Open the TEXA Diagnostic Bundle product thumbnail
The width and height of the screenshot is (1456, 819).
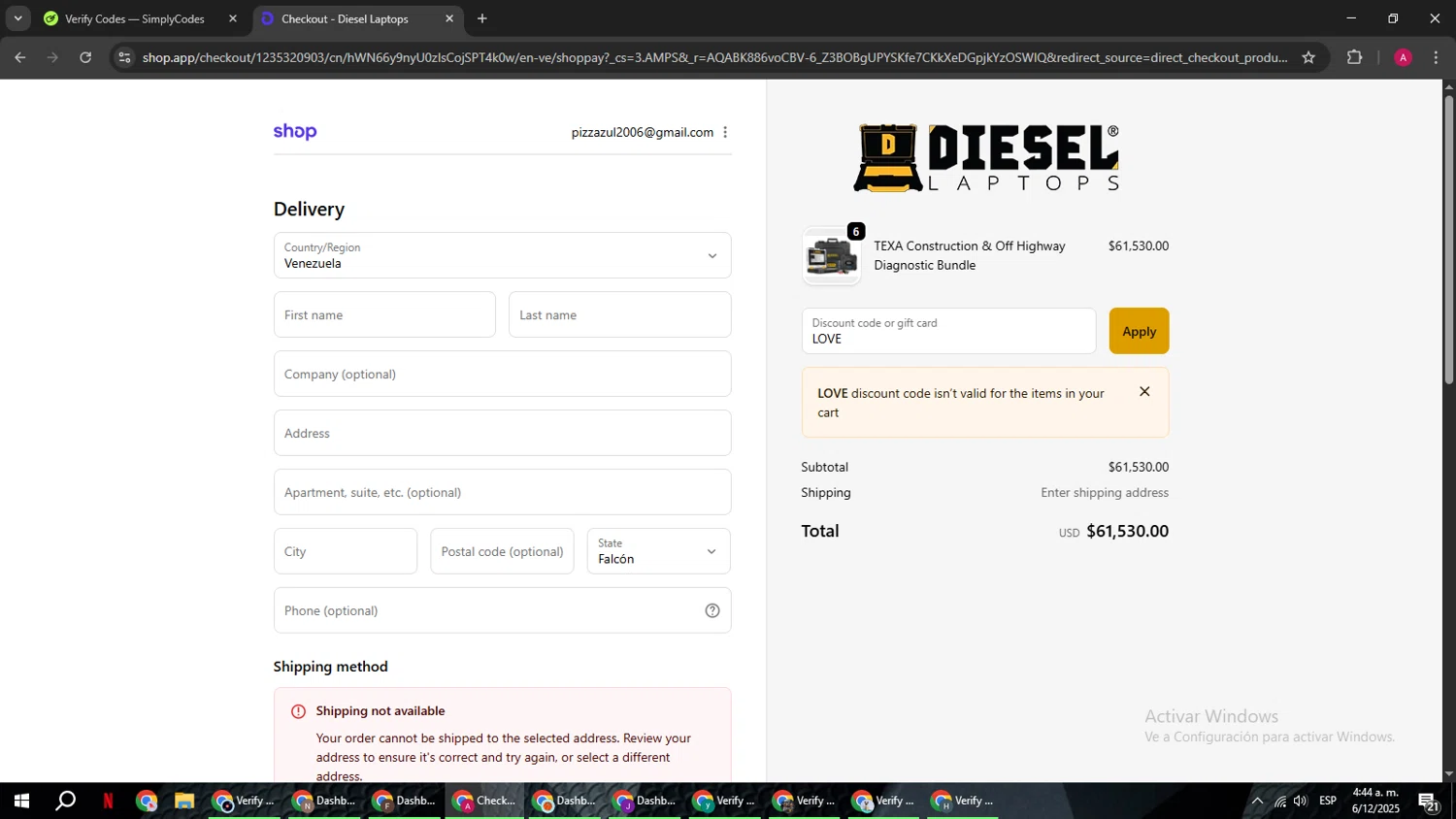831,256
